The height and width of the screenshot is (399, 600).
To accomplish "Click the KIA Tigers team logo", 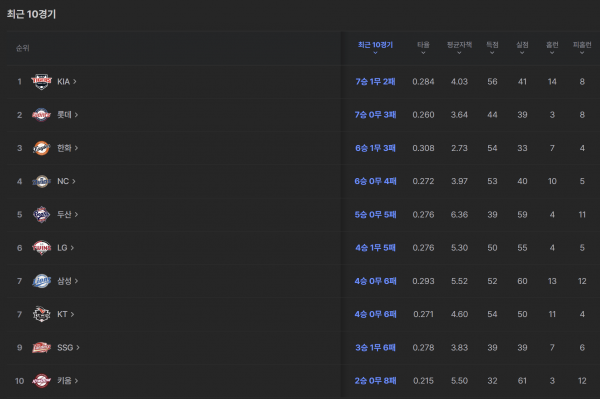I will [x=41, y=81].
